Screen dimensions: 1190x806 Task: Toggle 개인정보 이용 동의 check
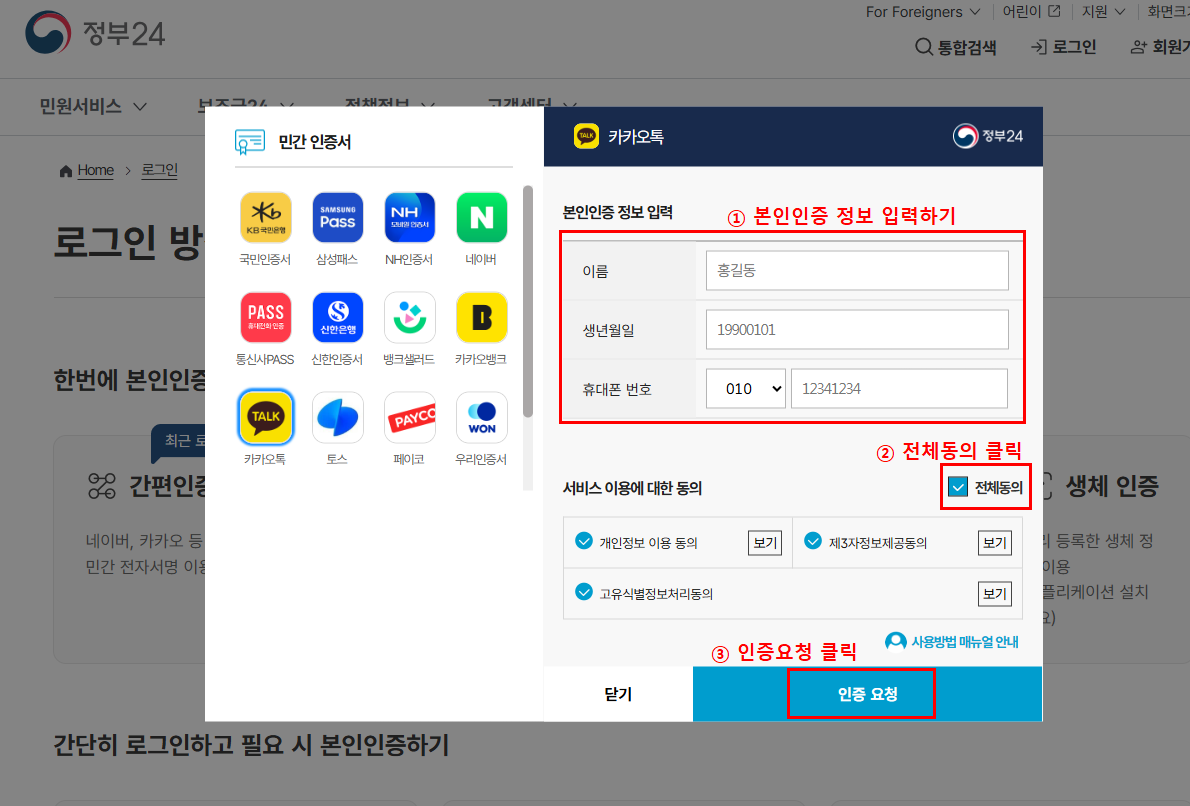pos(584,540)
